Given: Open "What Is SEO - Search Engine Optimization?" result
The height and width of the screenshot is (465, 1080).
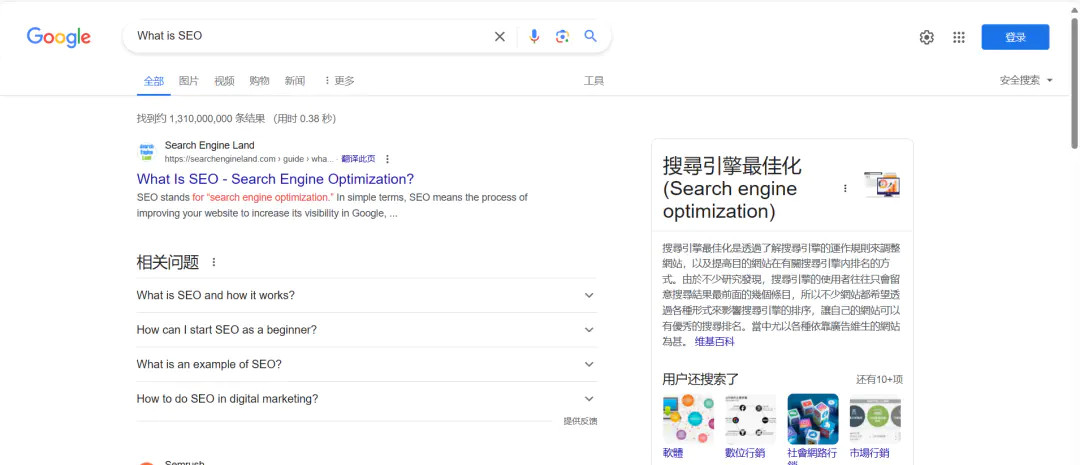Looking at the screenshot, I should click(x=276, y=179).
